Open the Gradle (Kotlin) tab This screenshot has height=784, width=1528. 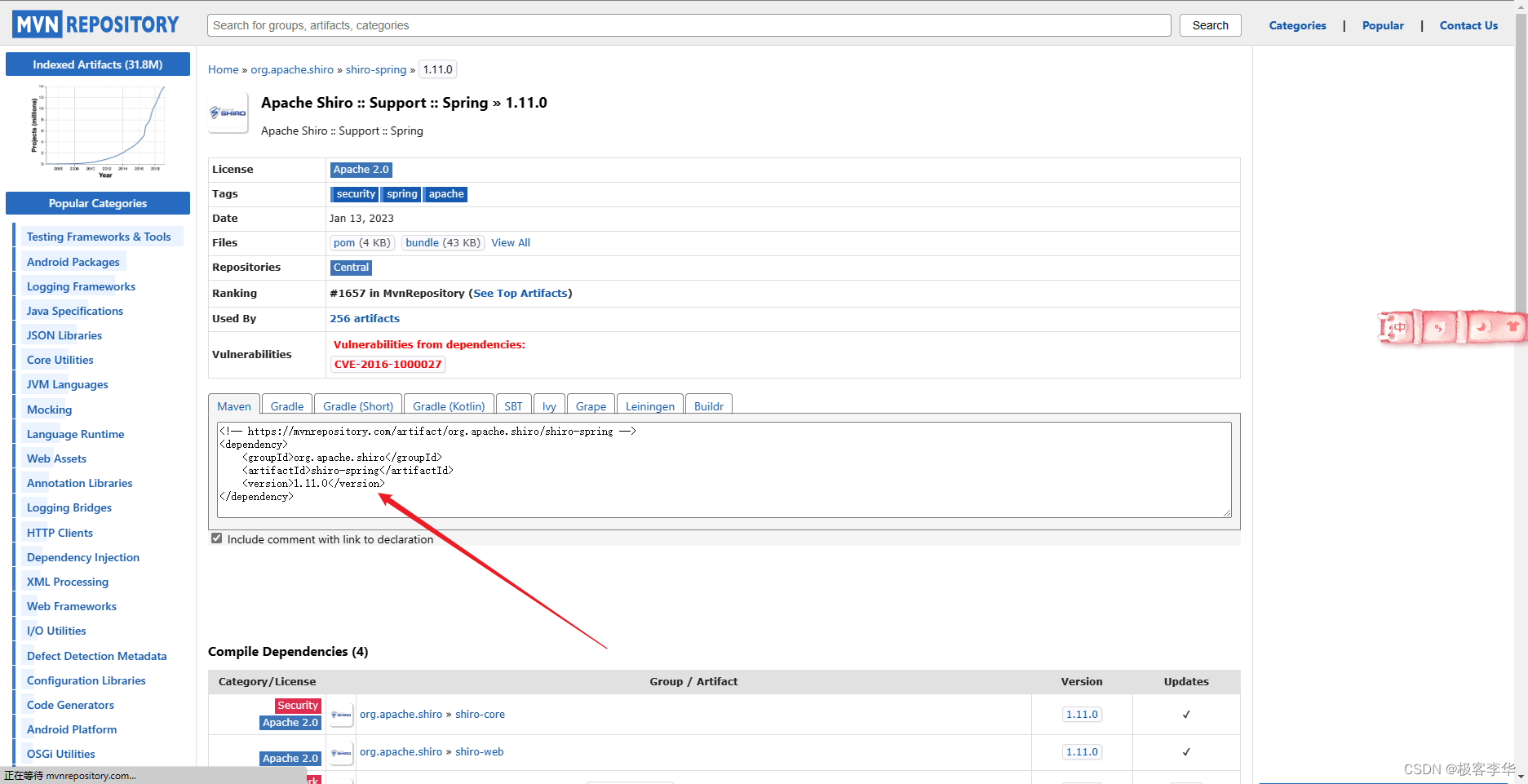coord(449,406)
